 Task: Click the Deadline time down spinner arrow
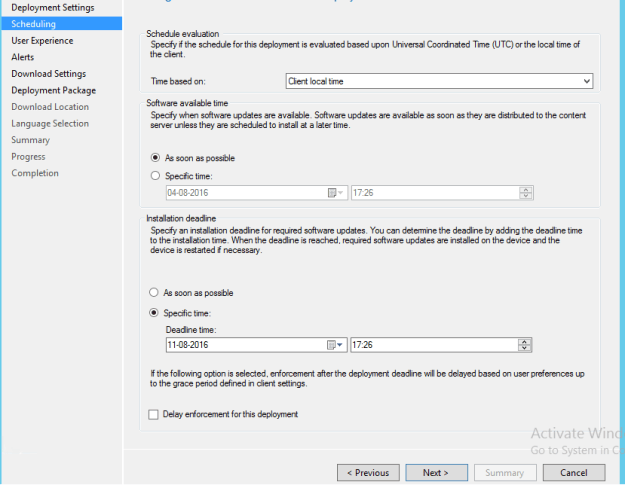(525, 348)
